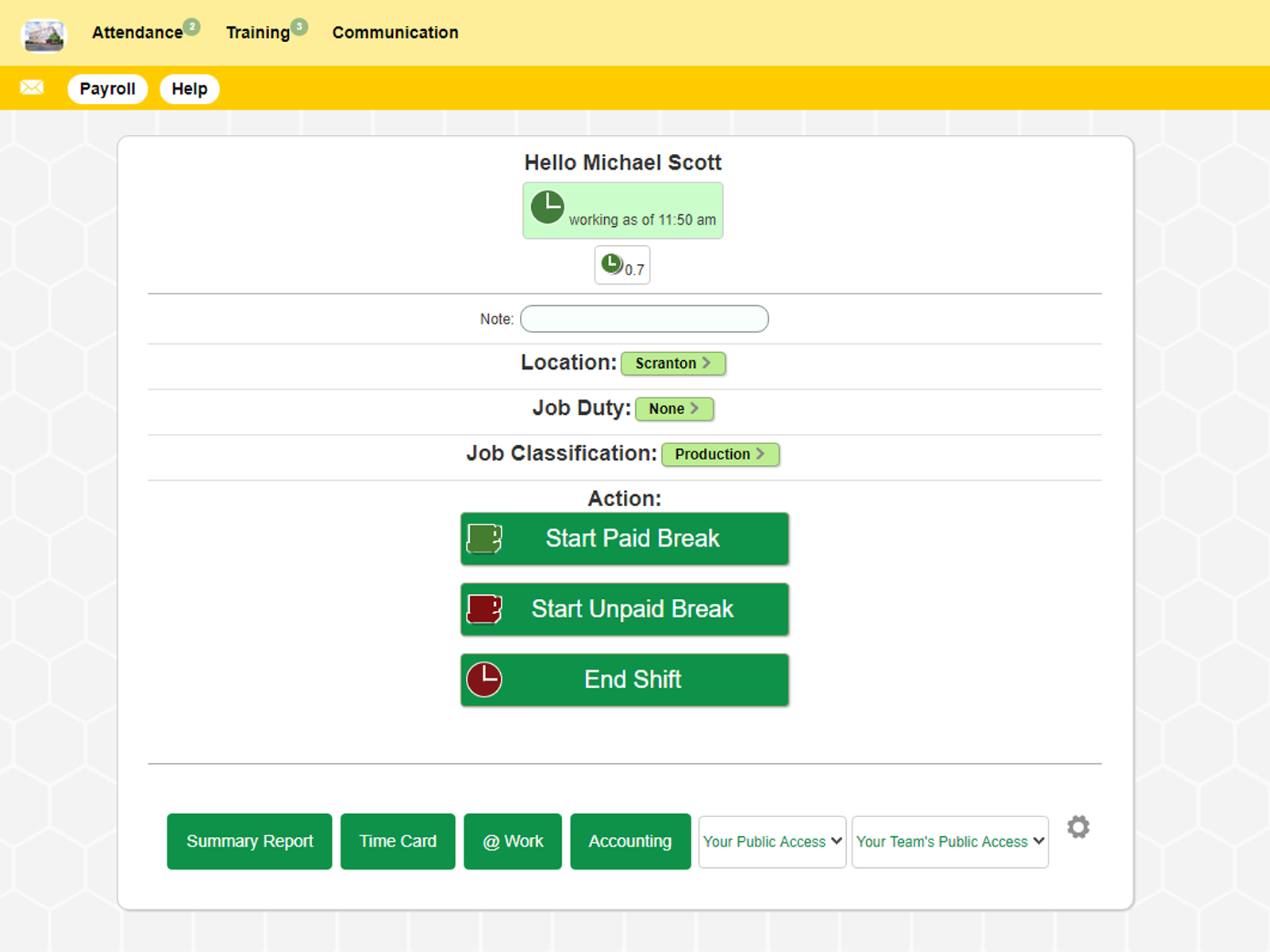
Task: Open the Attendance menu
Action: tap(137, 33)
